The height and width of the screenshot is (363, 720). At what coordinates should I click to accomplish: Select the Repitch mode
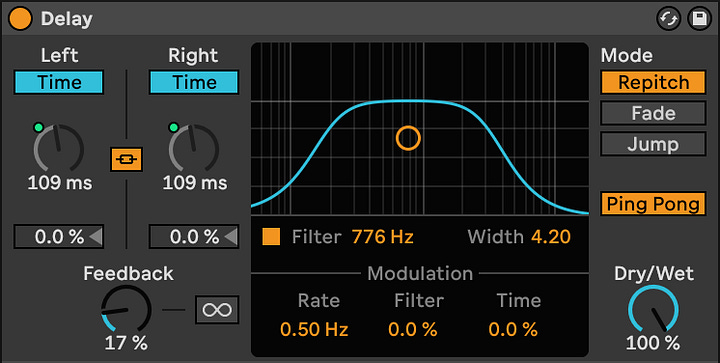[x=653, y=83]
